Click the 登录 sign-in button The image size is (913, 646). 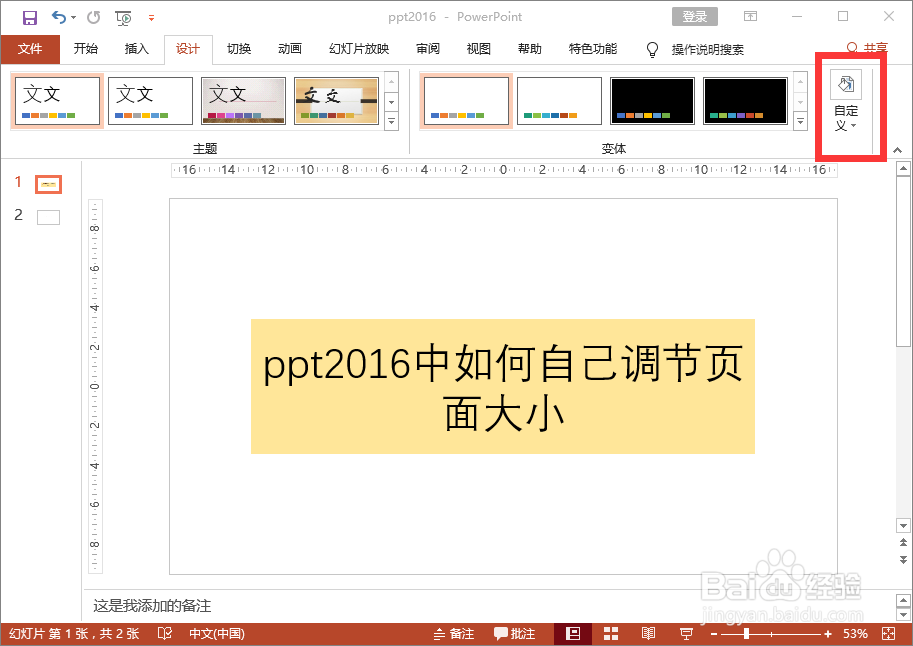(x=695, y=16)
